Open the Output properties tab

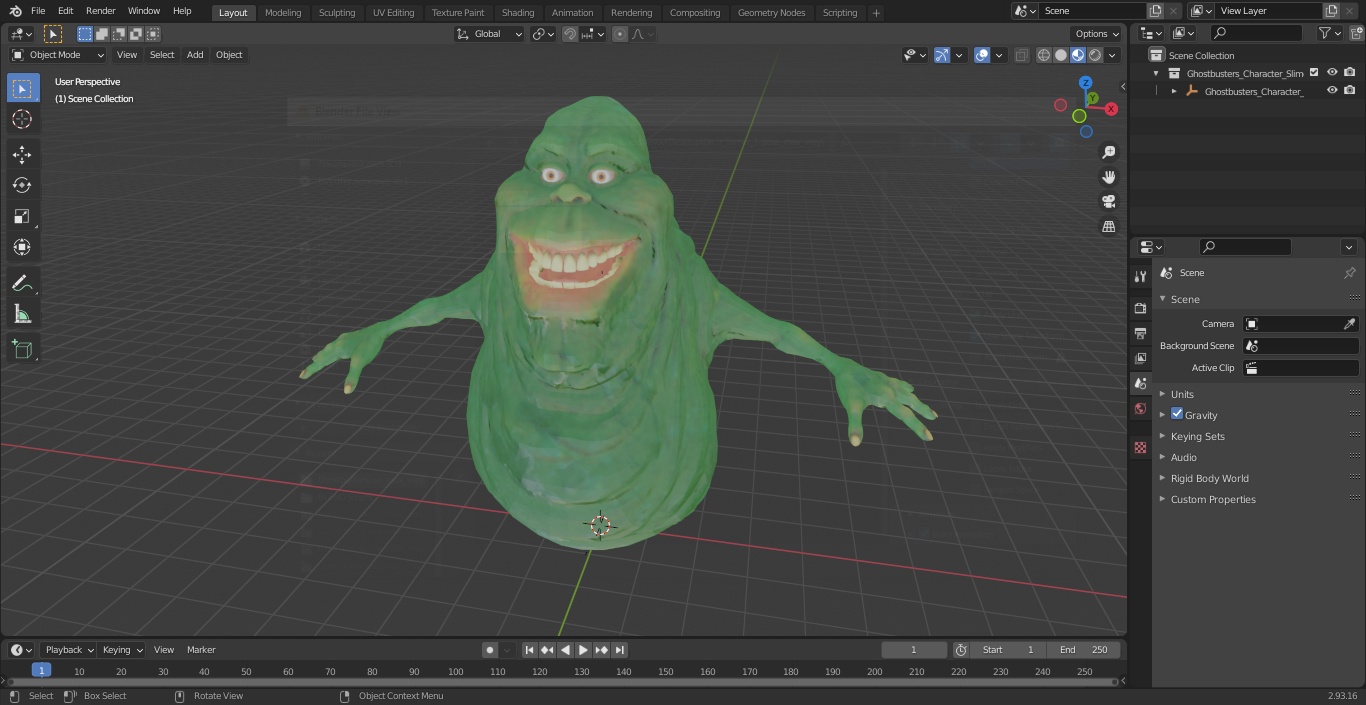pos(1140,333)
